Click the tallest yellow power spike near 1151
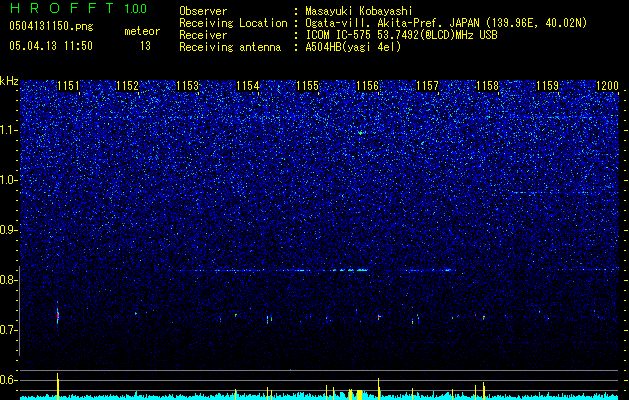Screen dimensions: 629x400 click(58, 386)
